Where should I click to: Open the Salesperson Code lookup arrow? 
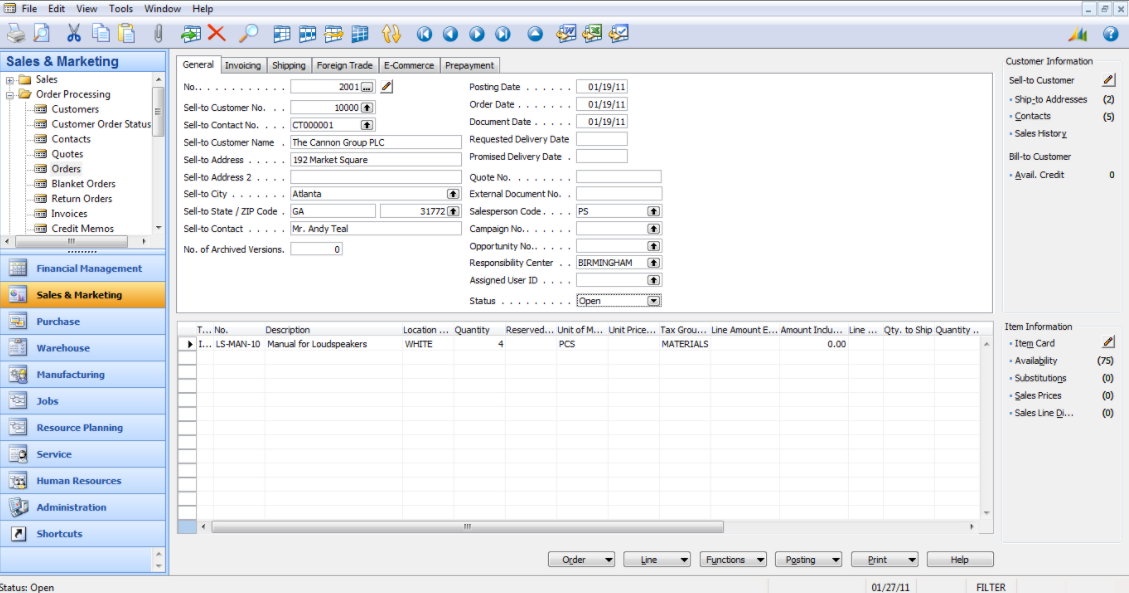point(655,211)
